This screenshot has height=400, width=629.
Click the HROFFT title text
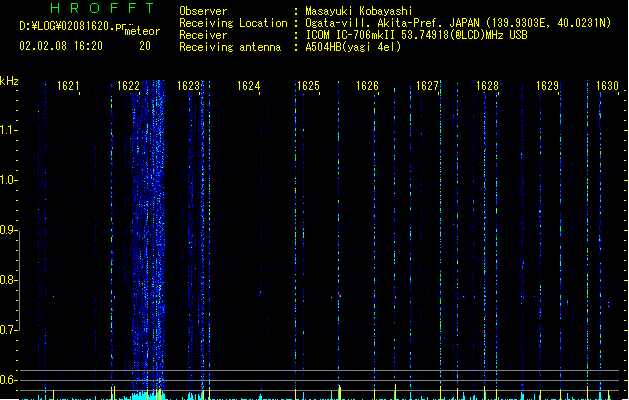[102, 8]
